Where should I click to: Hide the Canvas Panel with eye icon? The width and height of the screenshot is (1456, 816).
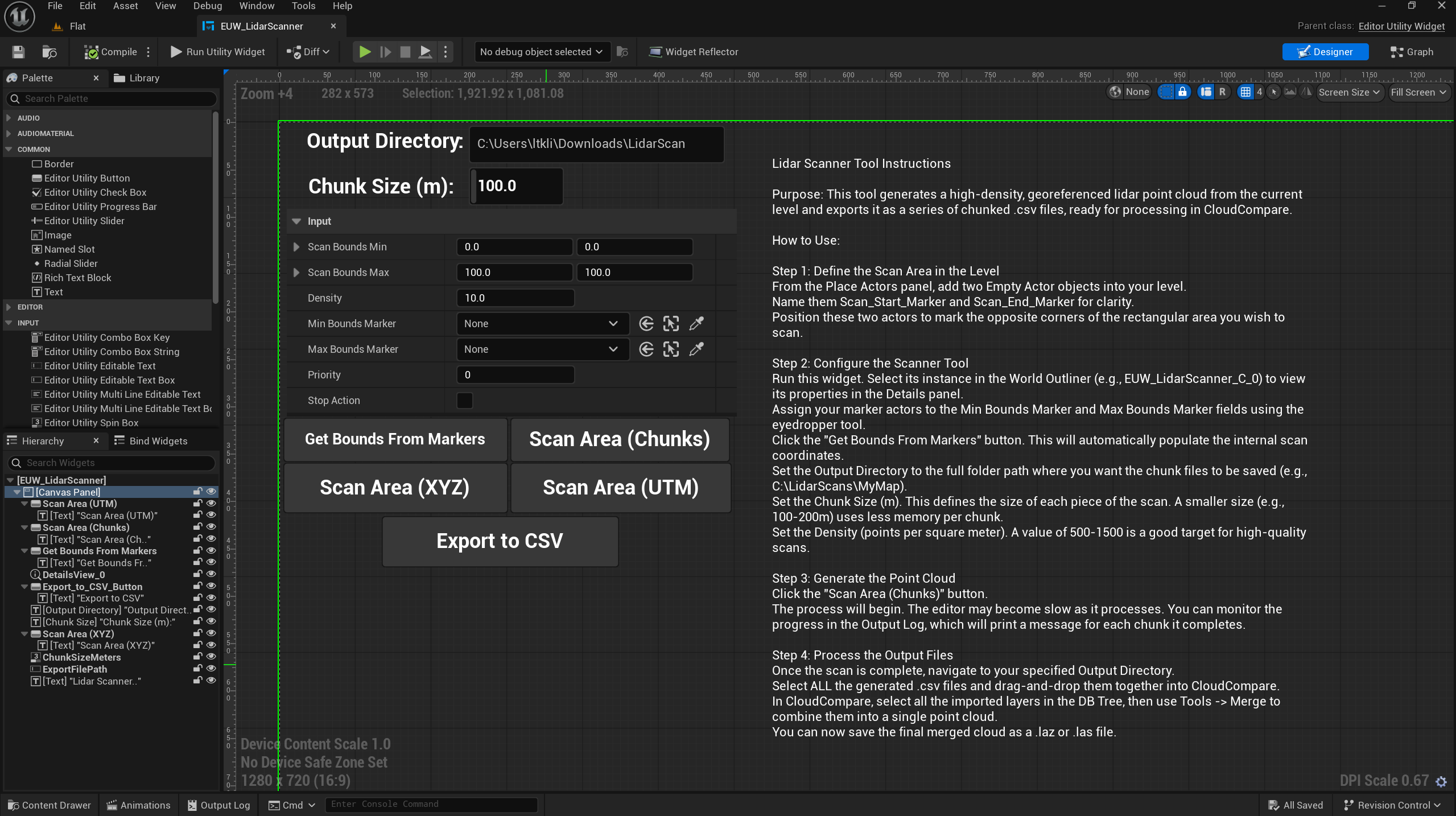coord(211,492)
